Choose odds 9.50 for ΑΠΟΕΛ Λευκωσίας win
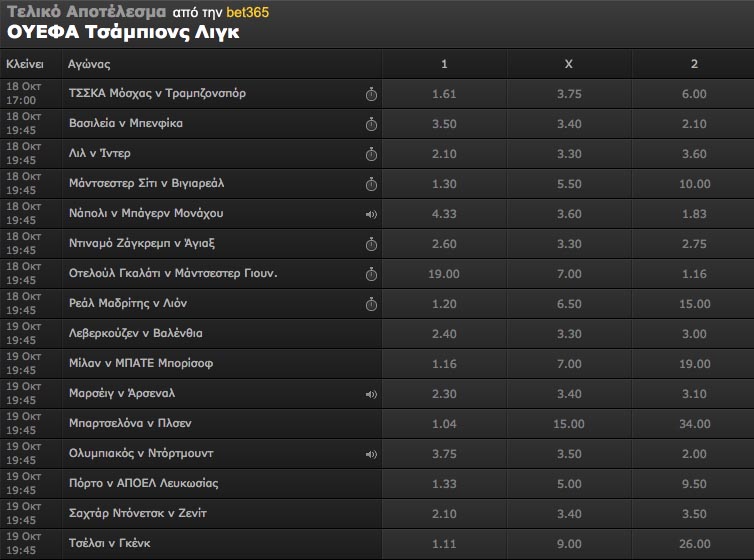This screenshot has width=754, height=560. [x=693, y=484]
